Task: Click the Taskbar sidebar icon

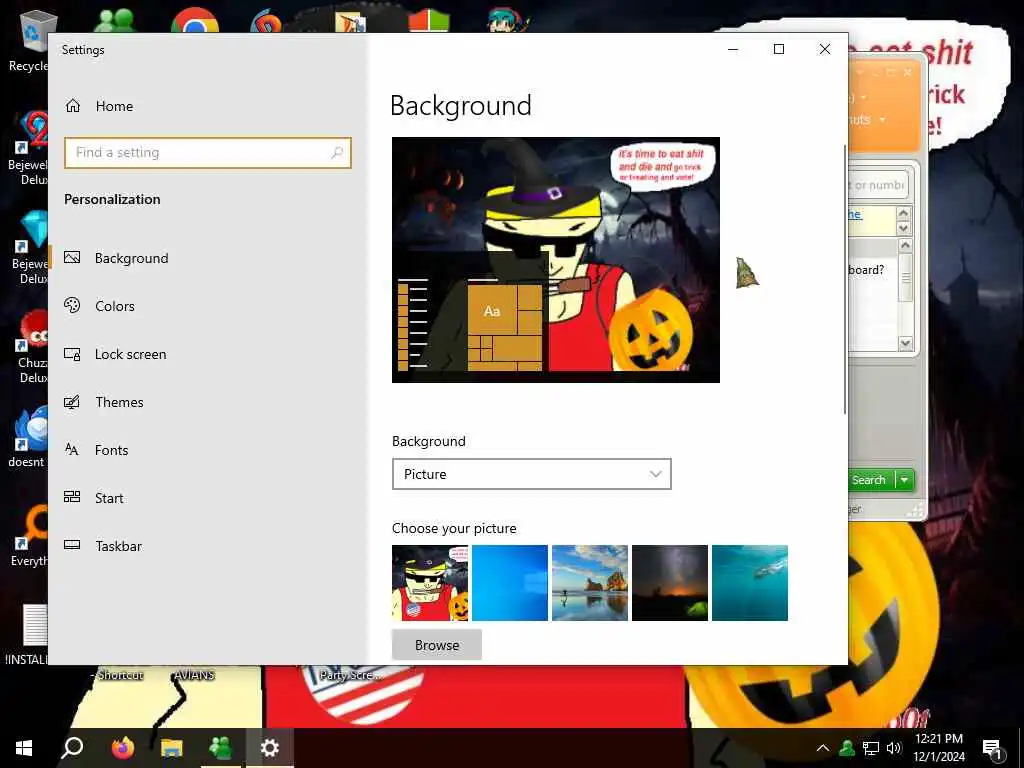Action: (72, 545)
